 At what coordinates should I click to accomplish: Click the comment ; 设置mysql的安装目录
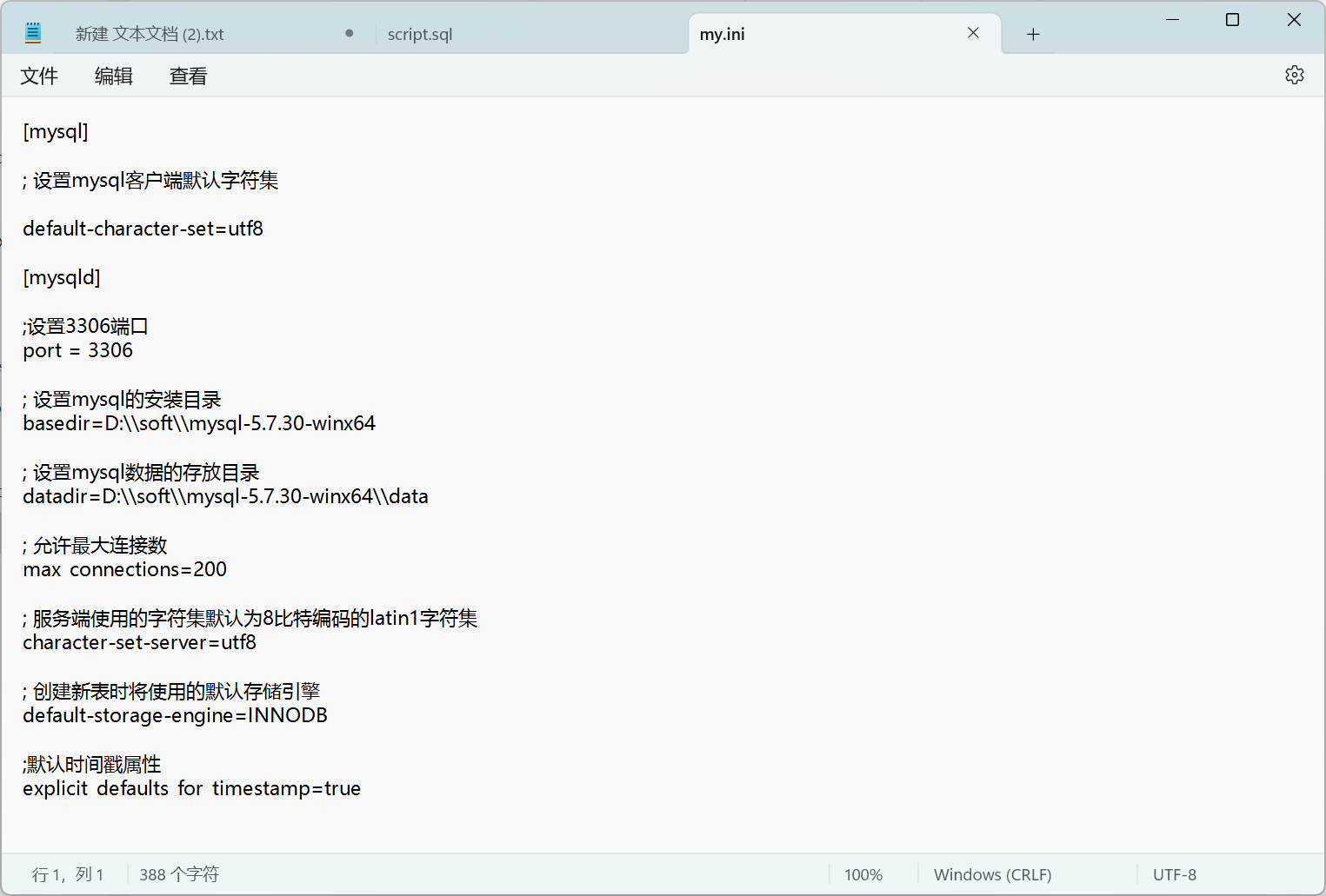pyautogui.click(x=122, y=399)
